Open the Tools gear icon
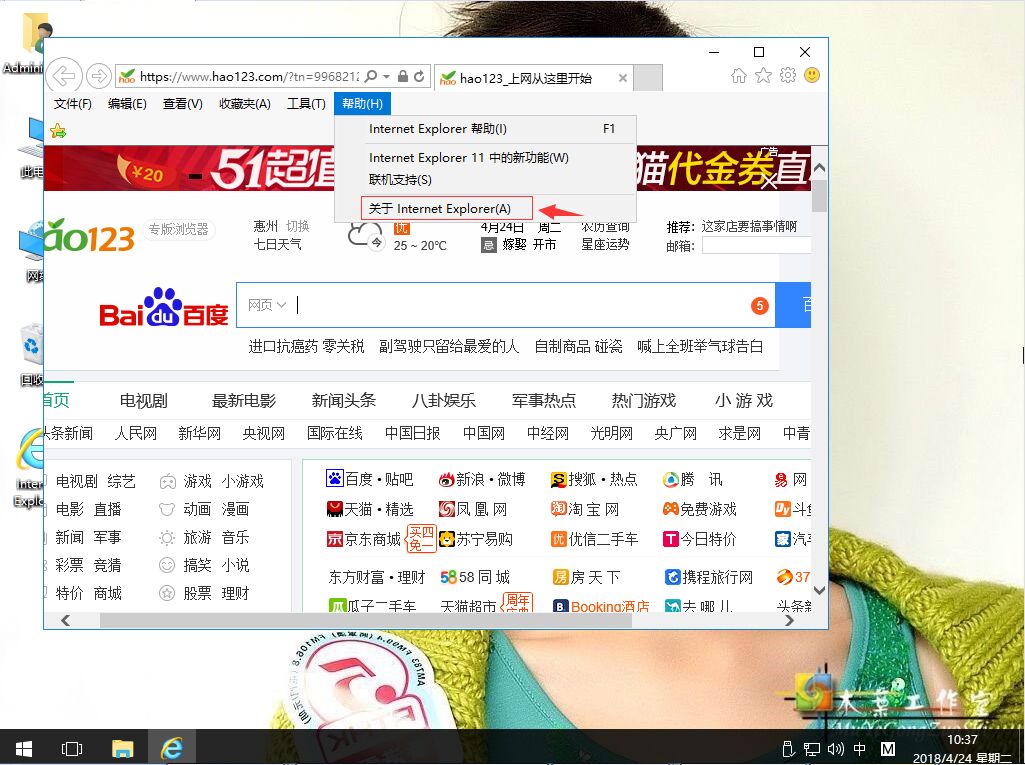 pos(788,76)
